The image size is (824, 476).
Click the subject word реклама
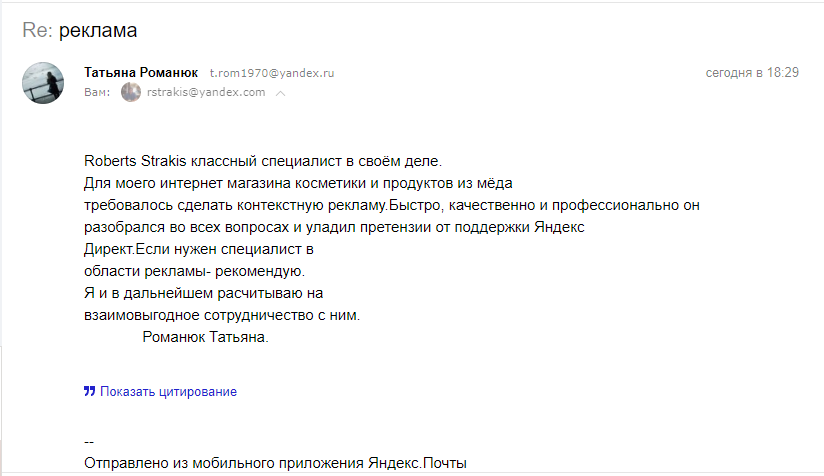[x=98, y=30]
